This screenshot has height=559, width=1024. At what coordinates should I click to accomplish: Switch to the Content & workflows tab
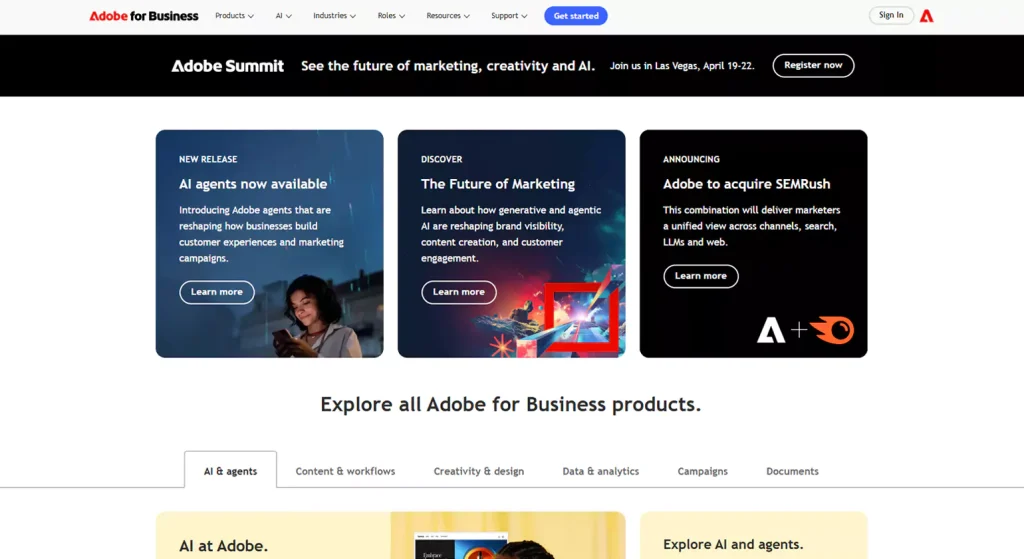(x=345, y=471)
